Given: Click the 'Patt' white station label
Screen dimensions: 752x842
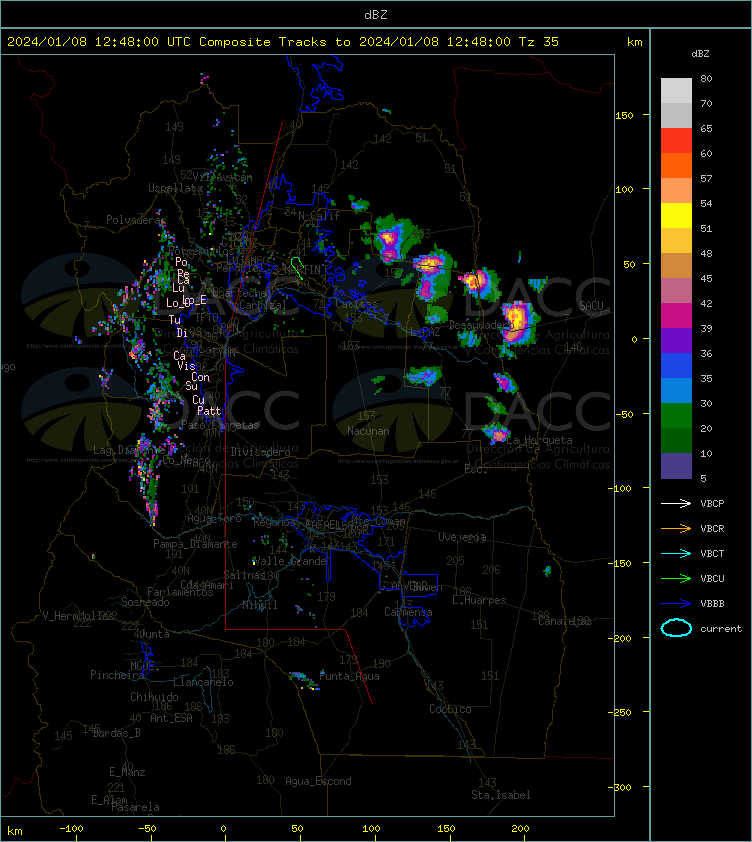Looking at the screenshot, I should (209, 411).
